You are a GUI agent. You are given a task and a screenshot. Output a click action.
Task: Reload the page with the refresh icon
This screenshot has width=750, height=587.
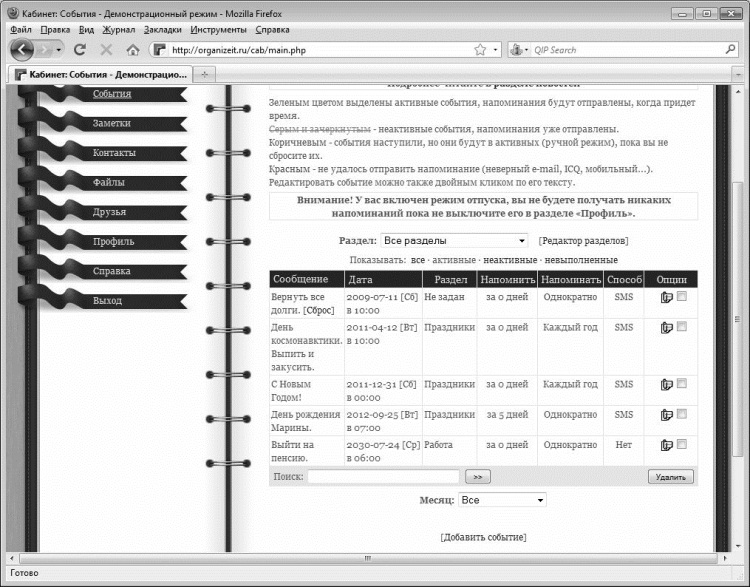coord(80,49)
